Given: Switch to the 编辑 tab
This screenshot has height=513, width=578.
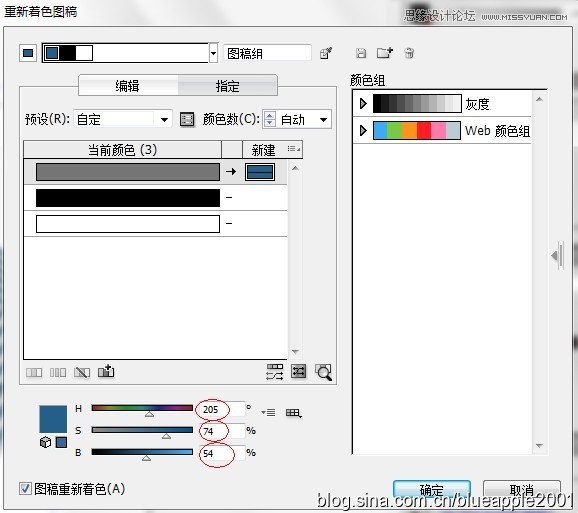Looking at the screenshot, I should click(128, 86).
